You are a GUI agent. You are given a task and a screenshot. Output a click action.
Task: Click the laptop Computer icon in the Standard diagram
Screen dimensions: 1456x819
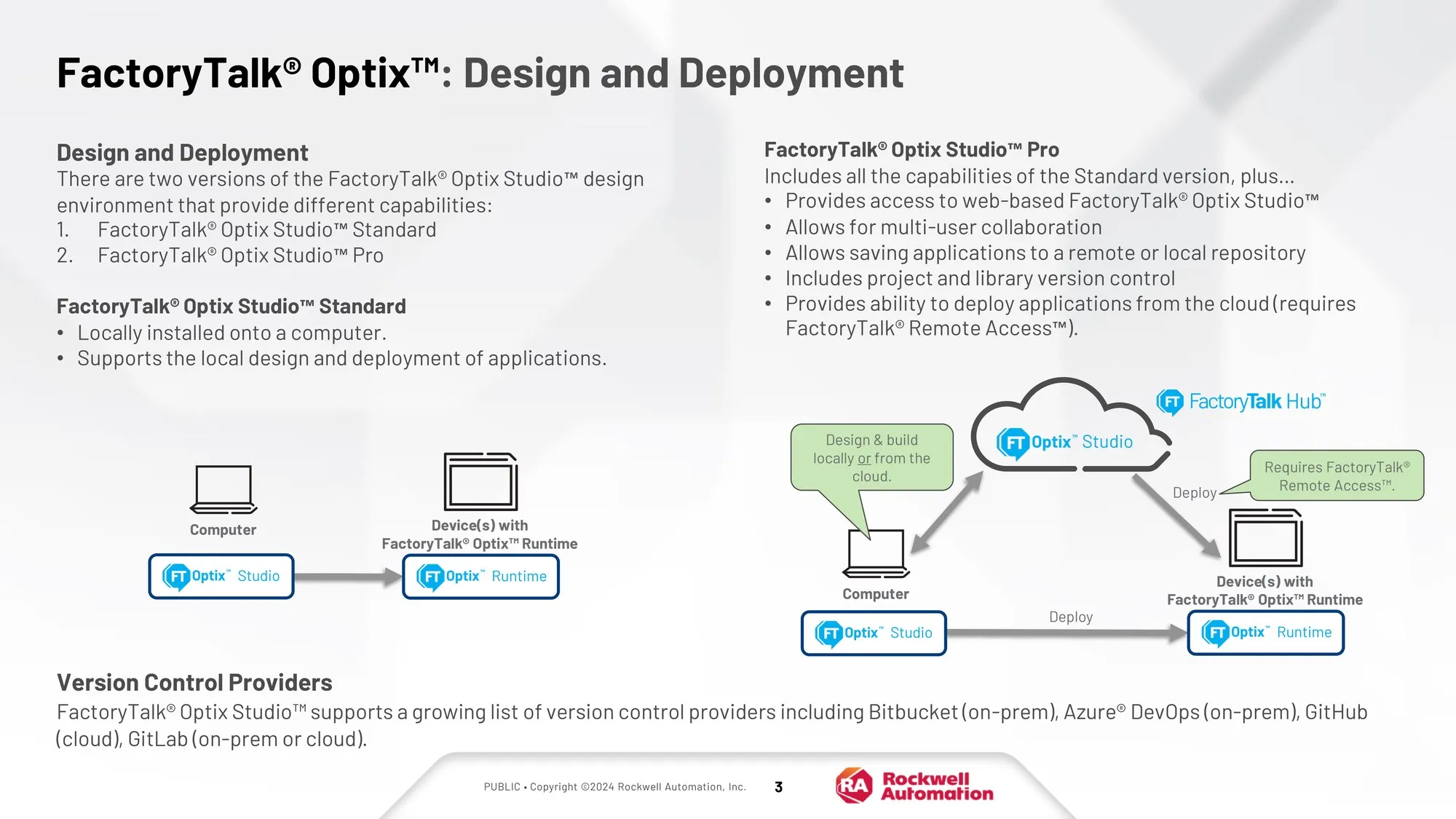pyautogui.click(x=223, y=489)
